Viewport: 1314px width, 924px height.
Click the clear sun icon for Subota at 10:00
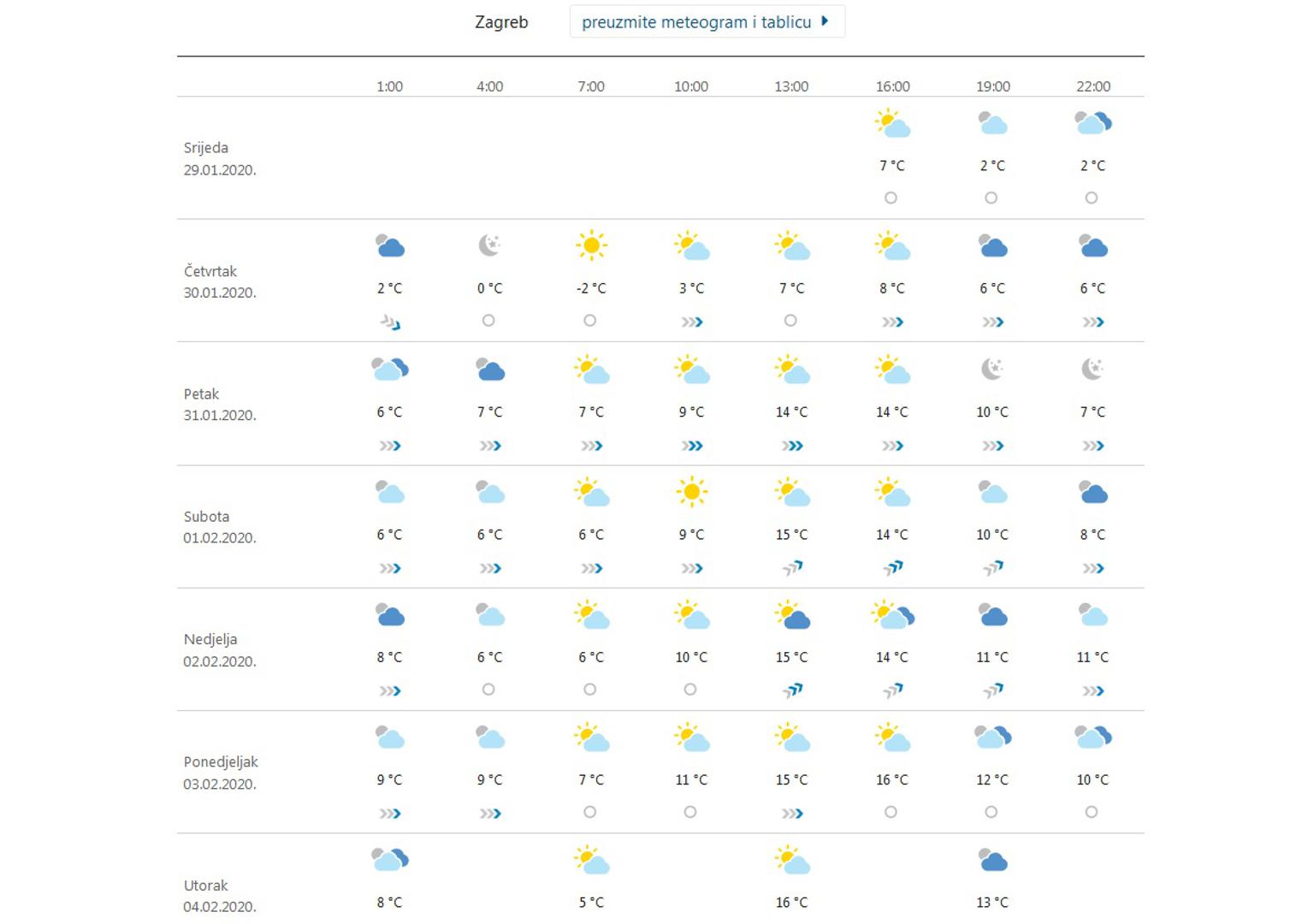[691, 492]
